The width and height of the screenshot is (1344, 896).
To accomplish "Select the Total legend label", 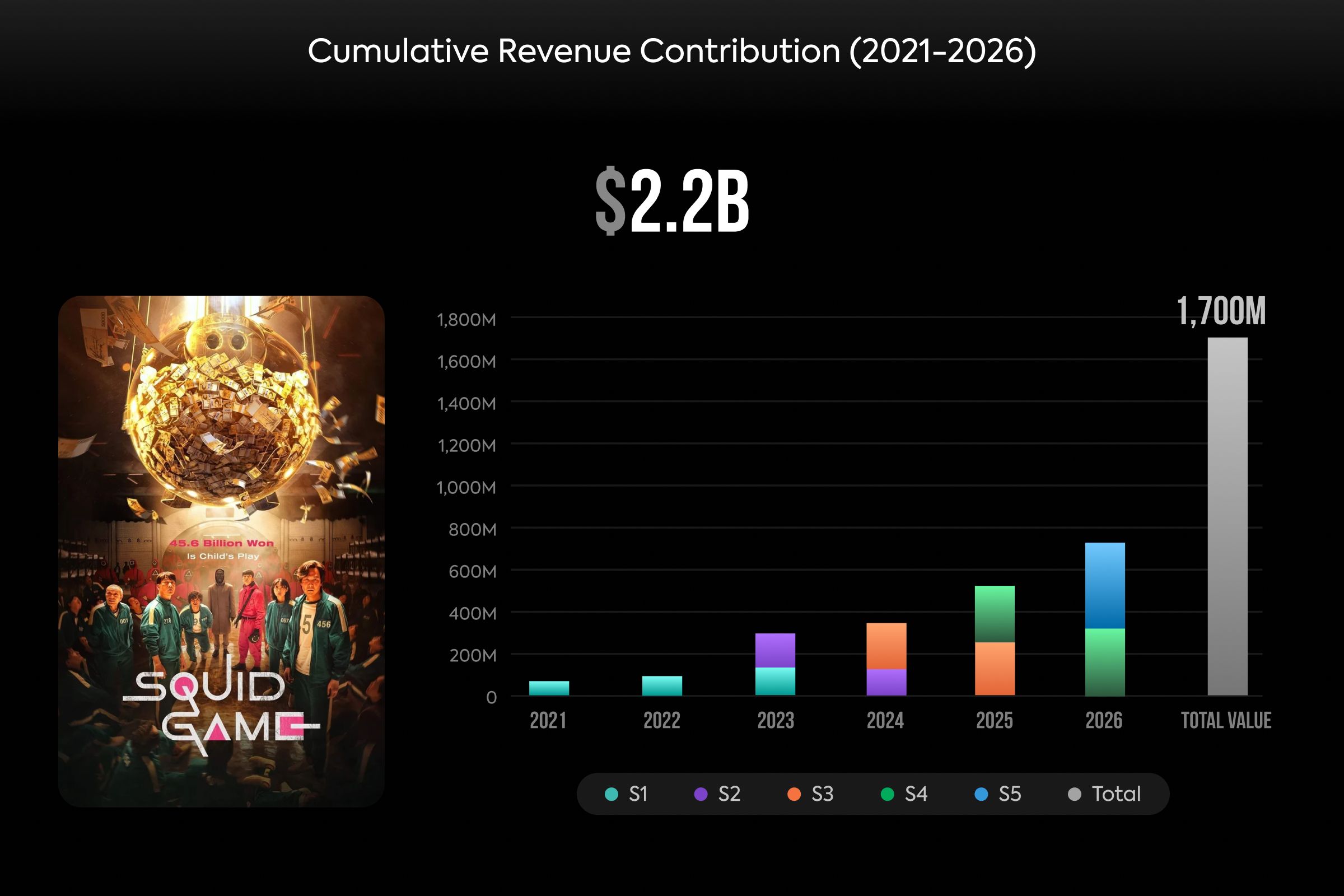I will (1116, 794).
